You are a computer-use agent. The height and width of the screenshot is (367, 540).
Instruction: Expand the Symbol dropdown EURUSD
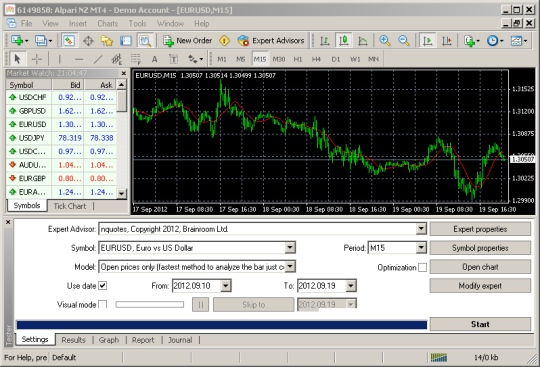290,248
